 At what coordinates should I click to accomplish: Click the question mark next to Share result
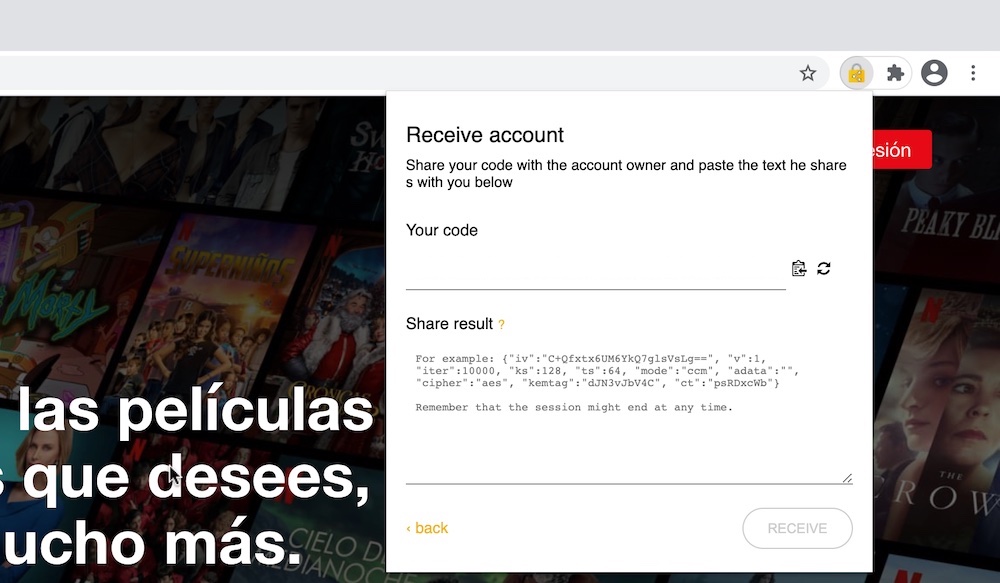point(502,325)
